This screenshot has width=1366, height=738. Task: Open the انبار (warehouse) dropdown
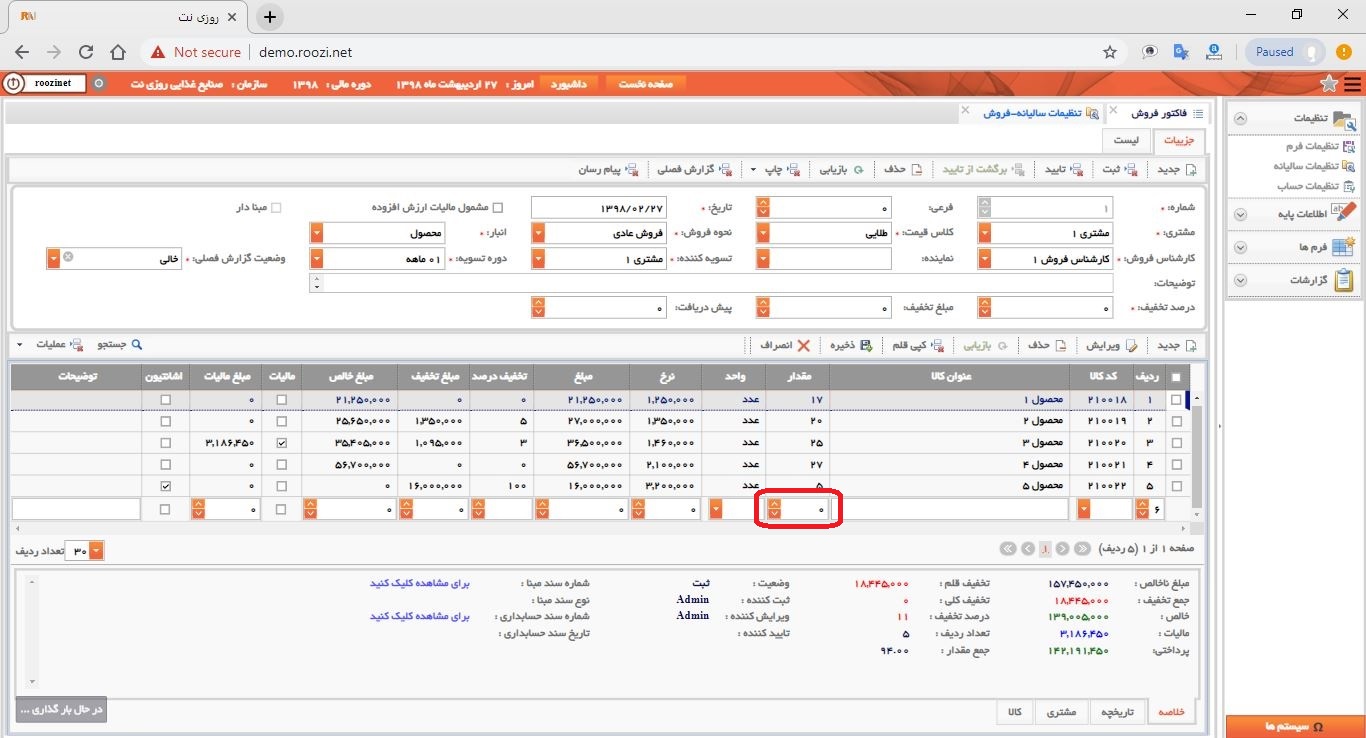[317, 234]
